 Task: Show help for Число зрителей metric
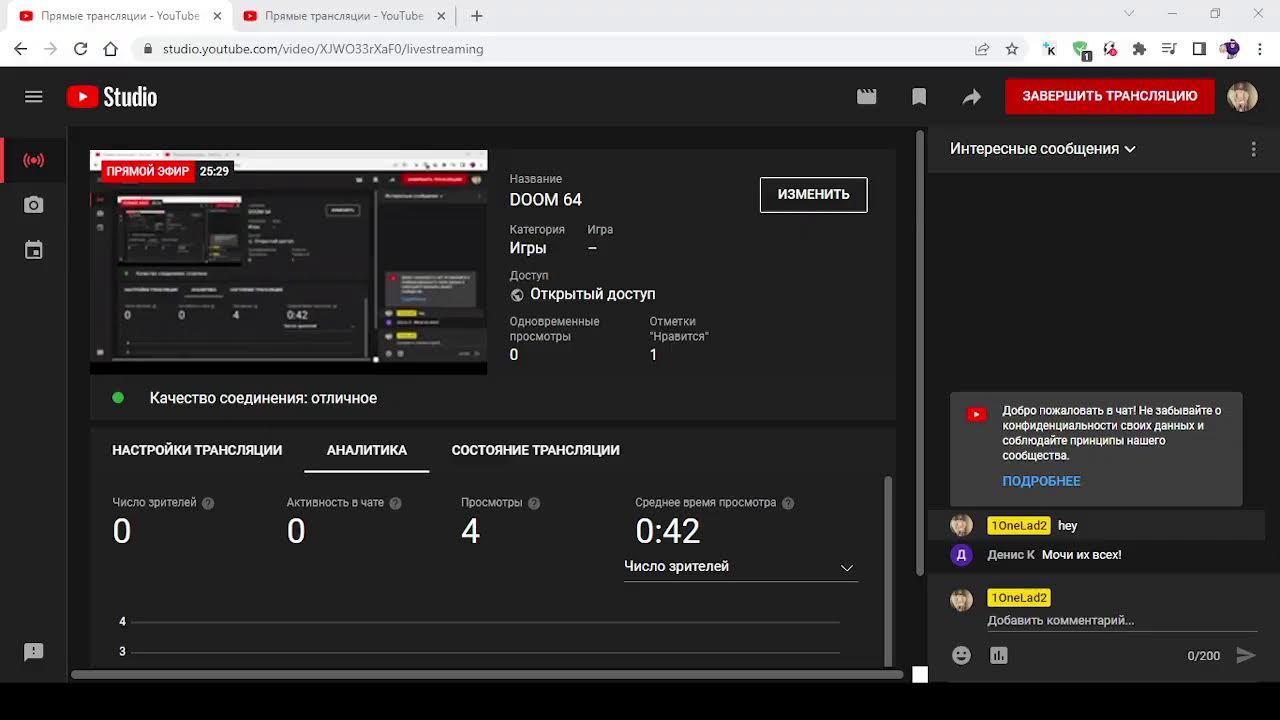click(x=208, y=503)
